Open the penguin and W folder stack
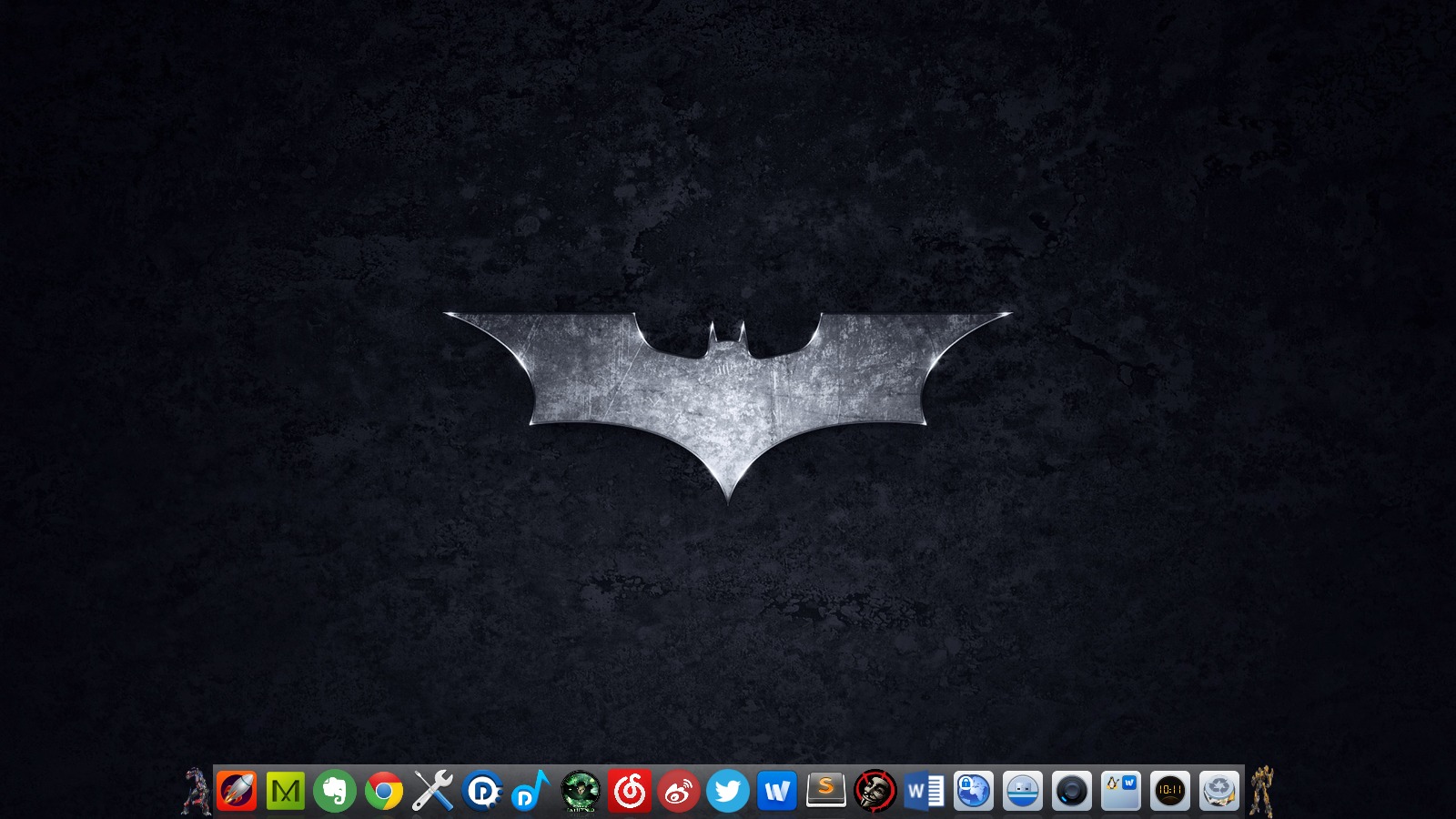This screenshot has height=819, width=1456. 1121,791
